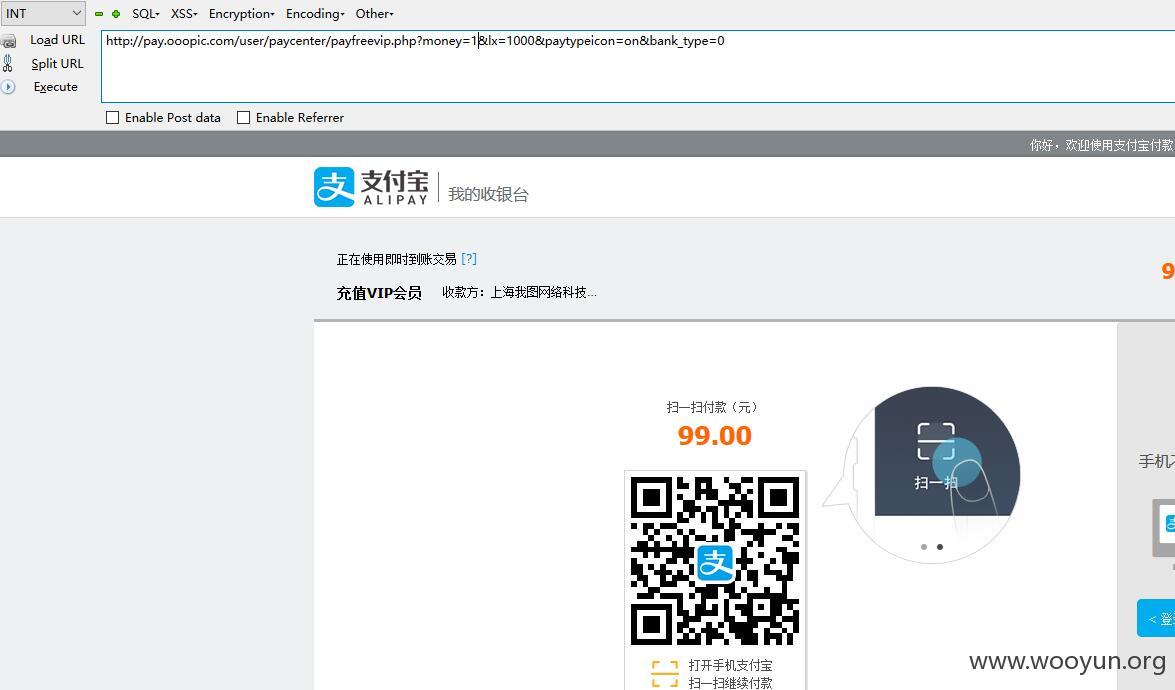Click the Execute label
The width and height of the screenshot is (1175, 690).
click(55, 87)
